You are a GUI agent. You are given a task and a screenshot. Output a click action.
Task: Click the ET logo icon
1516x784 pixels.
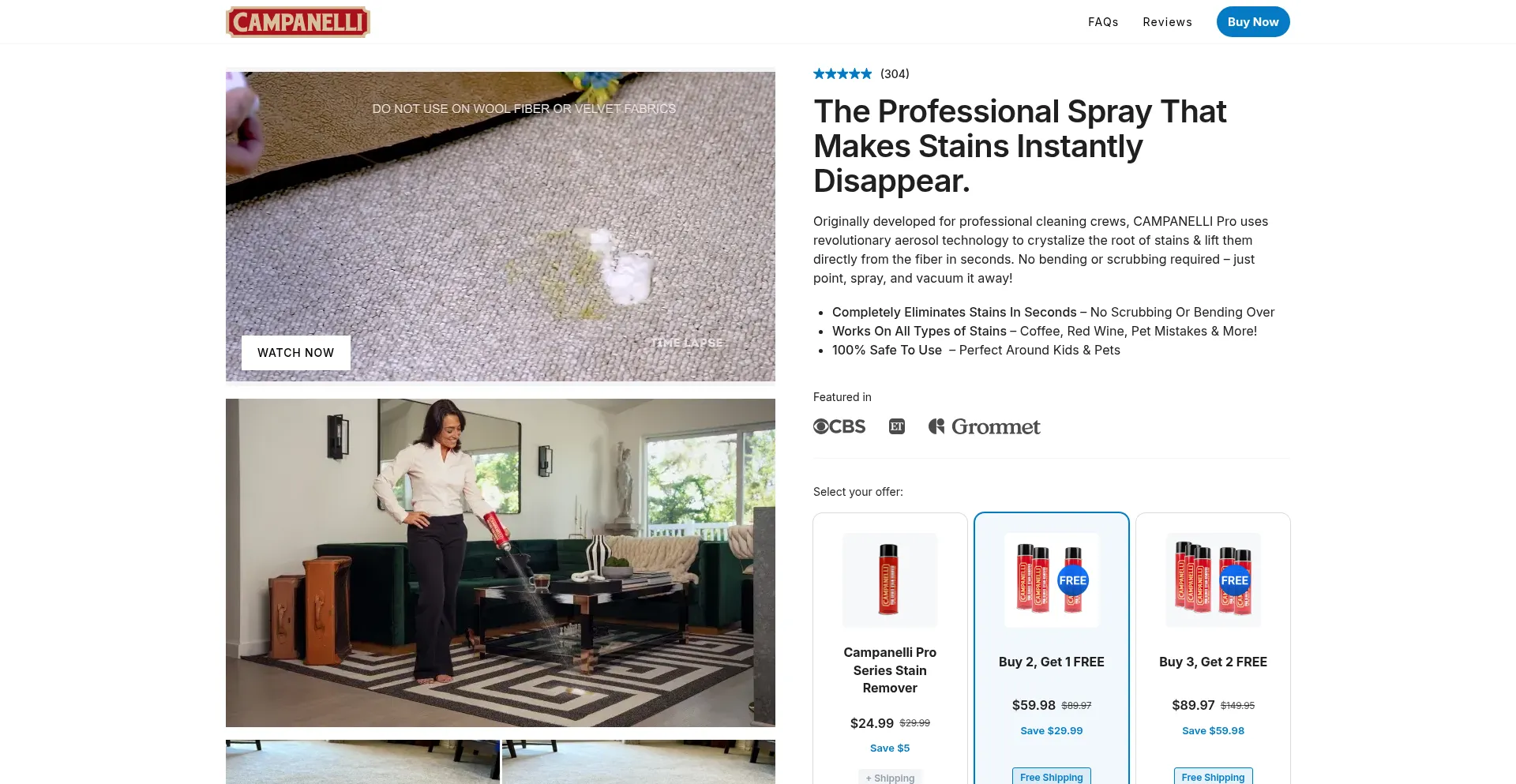click(897, 426)
